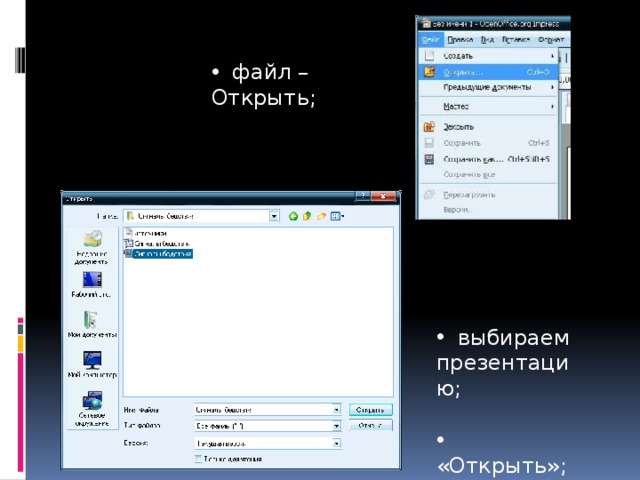640x480 pixels.
Task: Click the grayed Сохранить floppy disk icon
Action: [x=429, y=143]
